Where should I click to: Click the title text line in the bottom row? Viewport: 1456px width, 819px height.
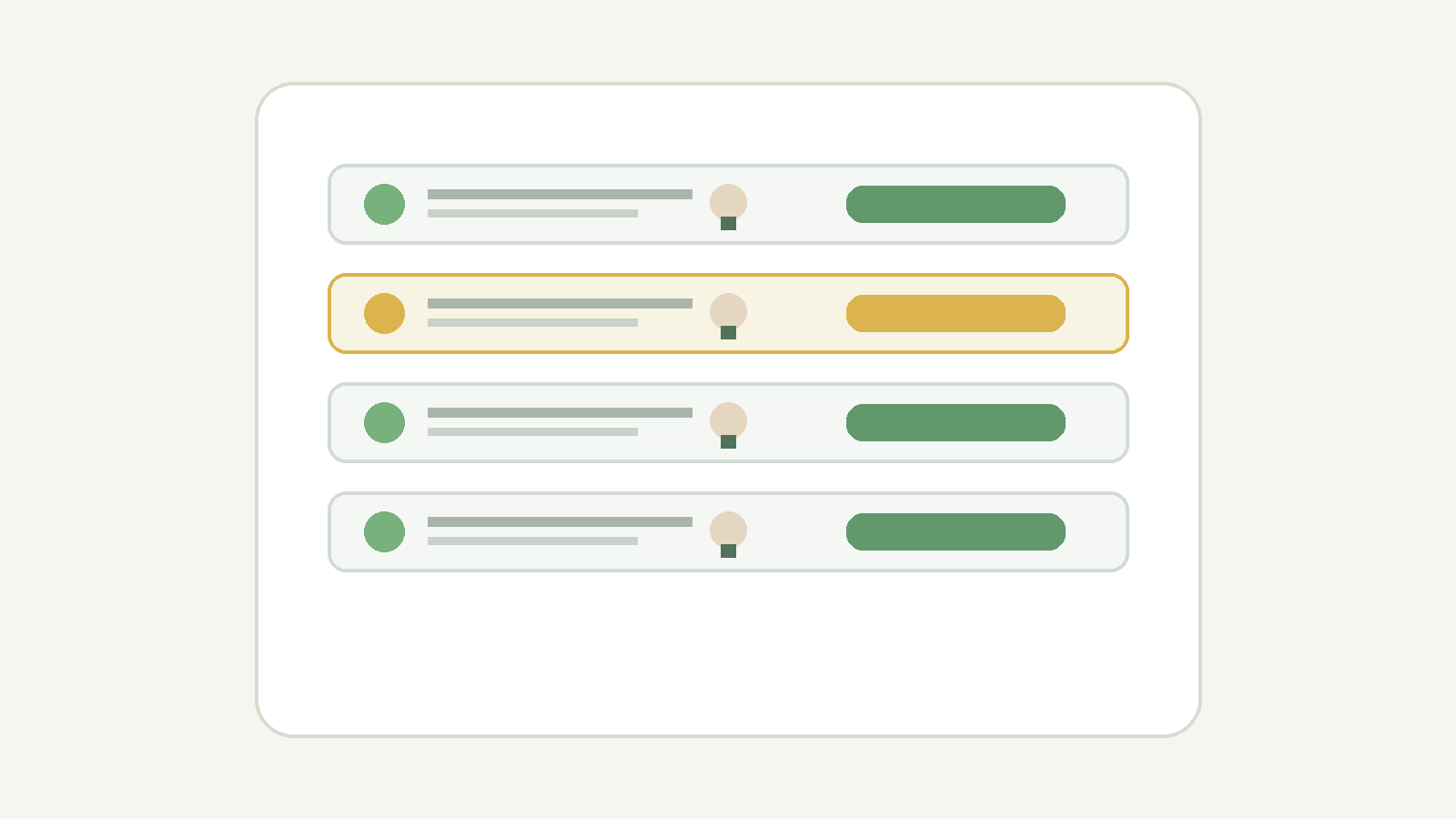click(560, 521)
